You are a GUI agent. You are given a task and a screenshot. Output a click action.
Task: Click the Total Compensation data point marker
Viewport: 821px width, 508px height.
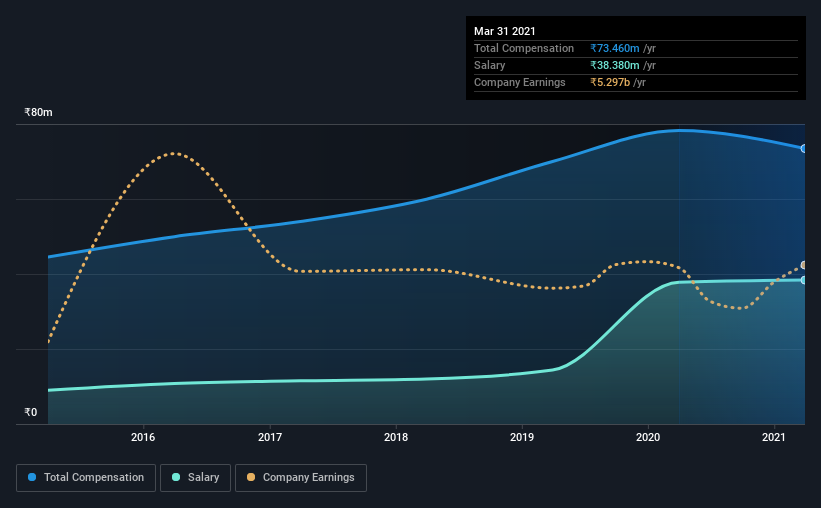pyautogui.click(x=804, y=149)
